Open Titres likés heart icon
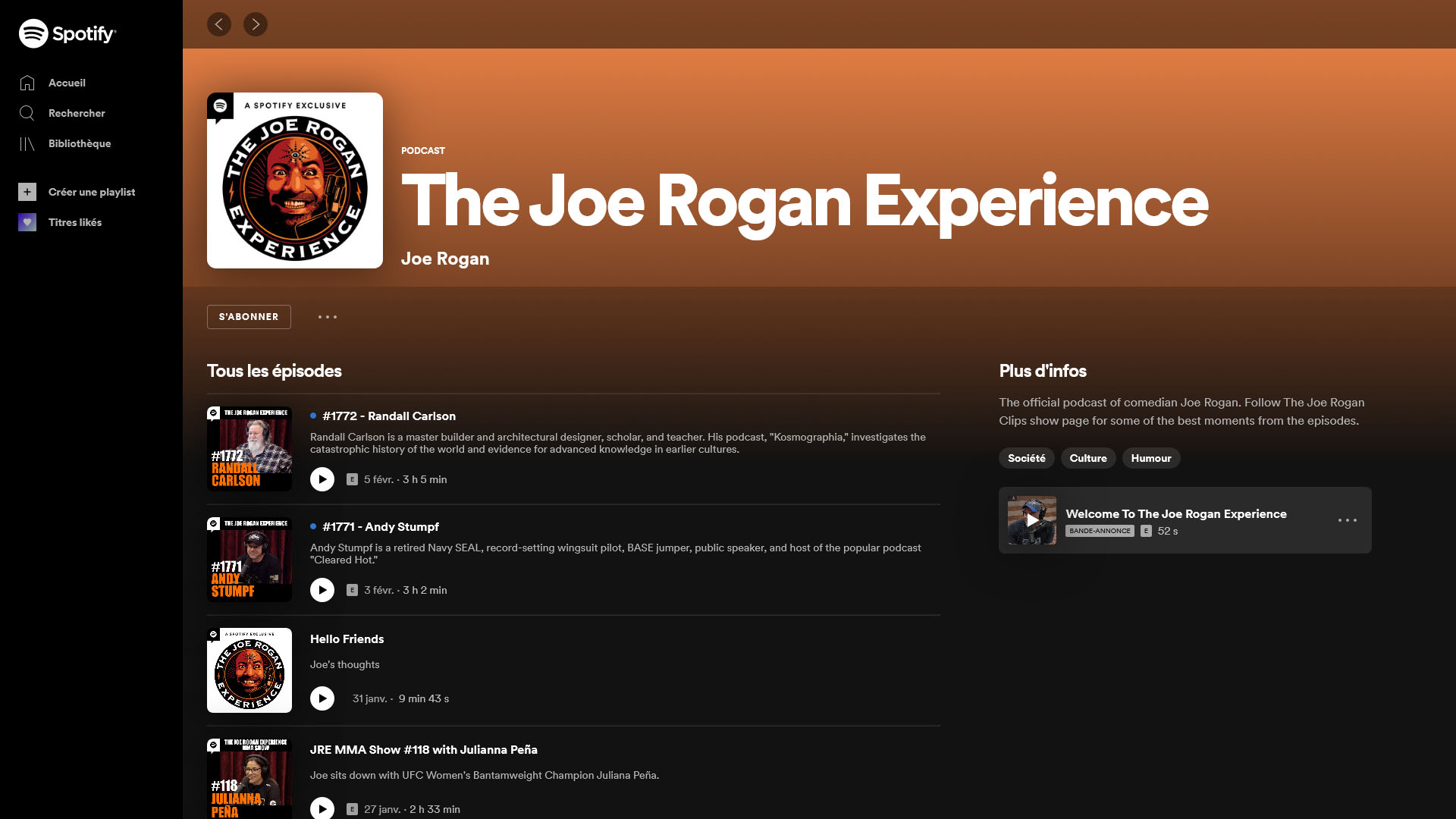This screenshot has height=819, width=1456. click(27, 222)
